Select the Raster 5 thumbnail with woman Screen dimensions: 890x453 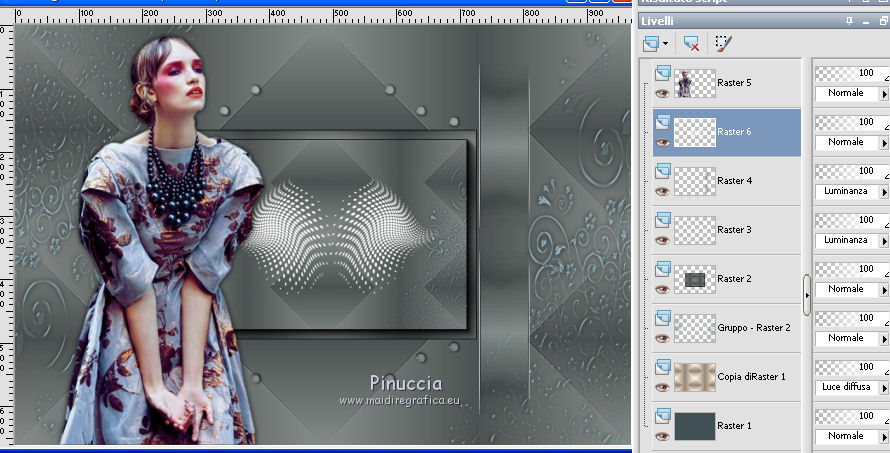pyautogui.click(x=695, y=83)
